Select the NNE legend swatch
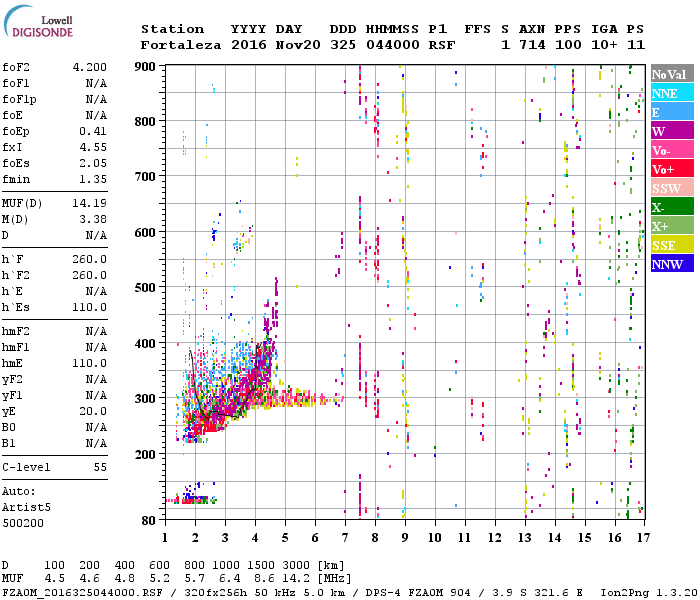 672,93
